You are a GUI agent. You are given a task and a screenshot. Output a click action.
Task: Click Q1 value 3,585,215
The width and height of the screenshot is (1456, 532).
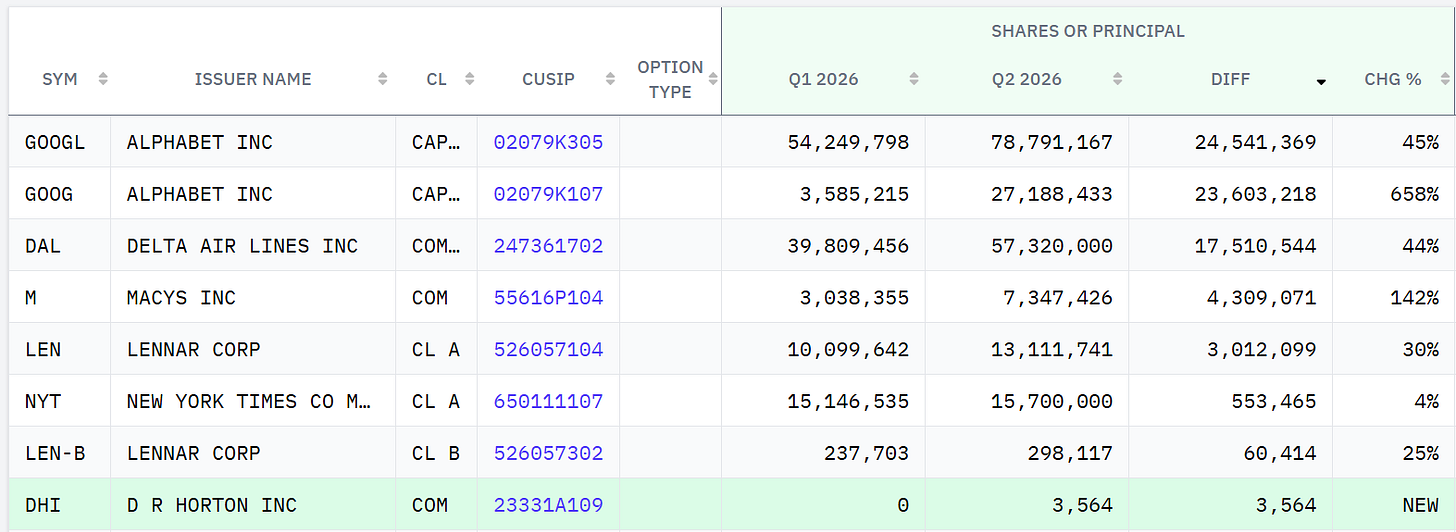pyautogui.click(x=854, y=194)
